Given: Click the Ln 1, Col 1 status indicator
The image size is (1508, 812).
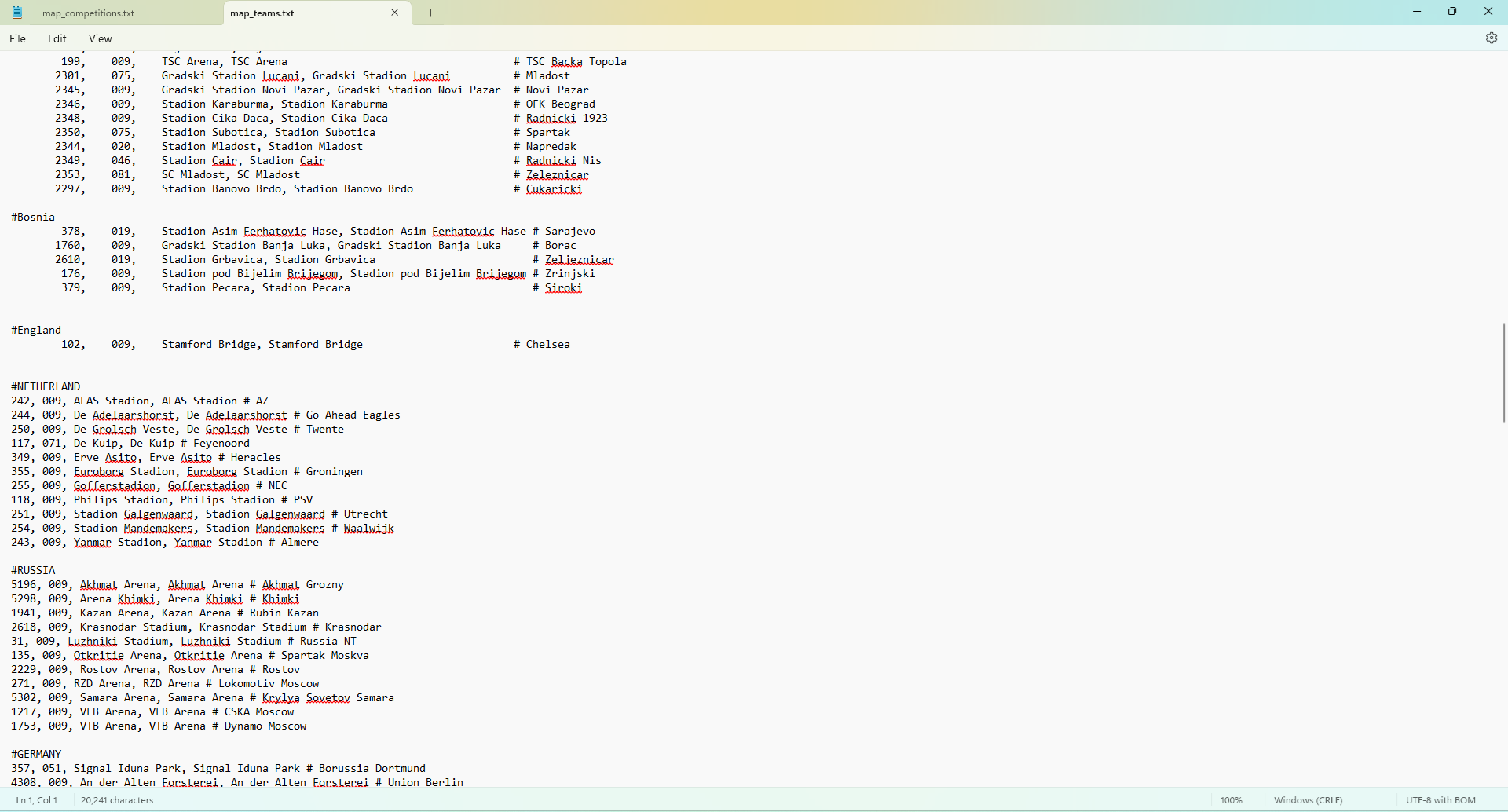Looking at the screenshot, I should [36, 800].
